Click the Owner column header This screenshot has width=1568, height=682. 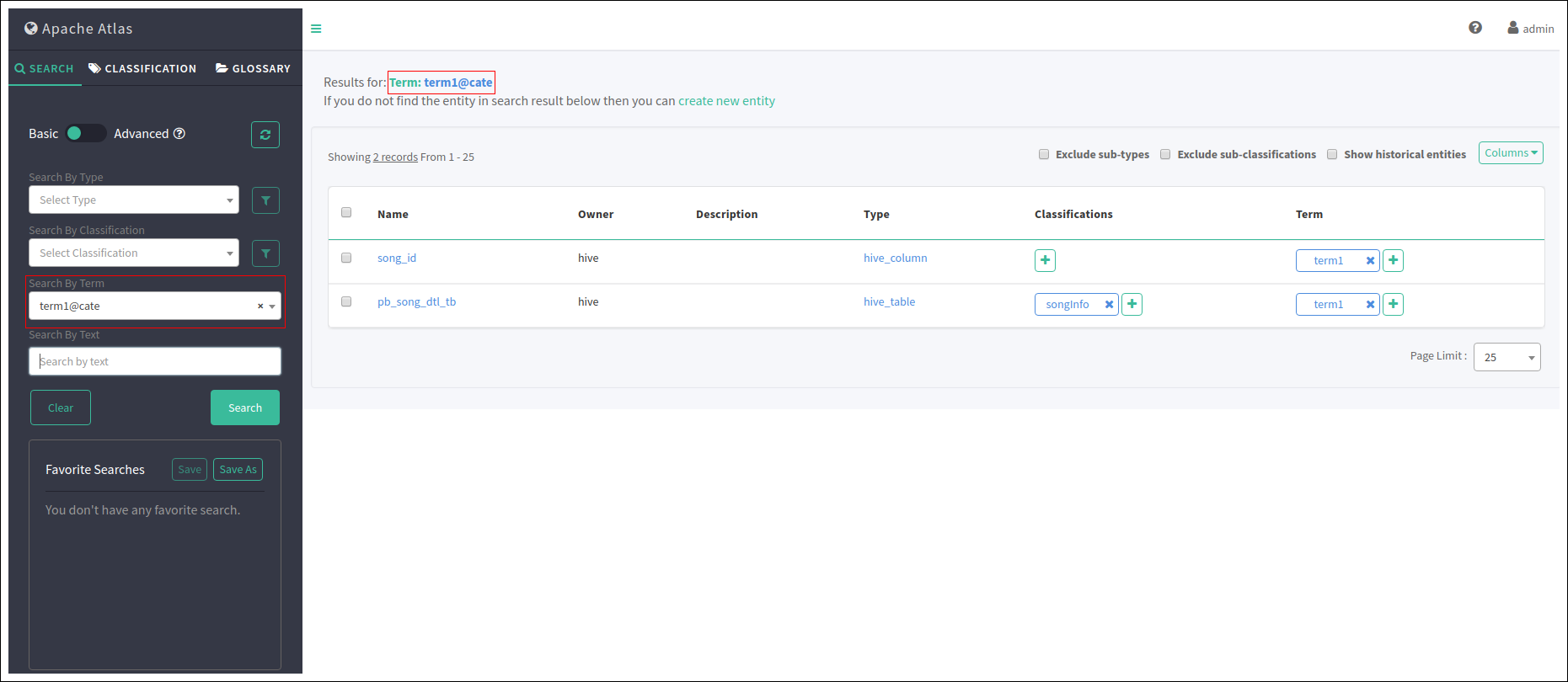[596, 215]
